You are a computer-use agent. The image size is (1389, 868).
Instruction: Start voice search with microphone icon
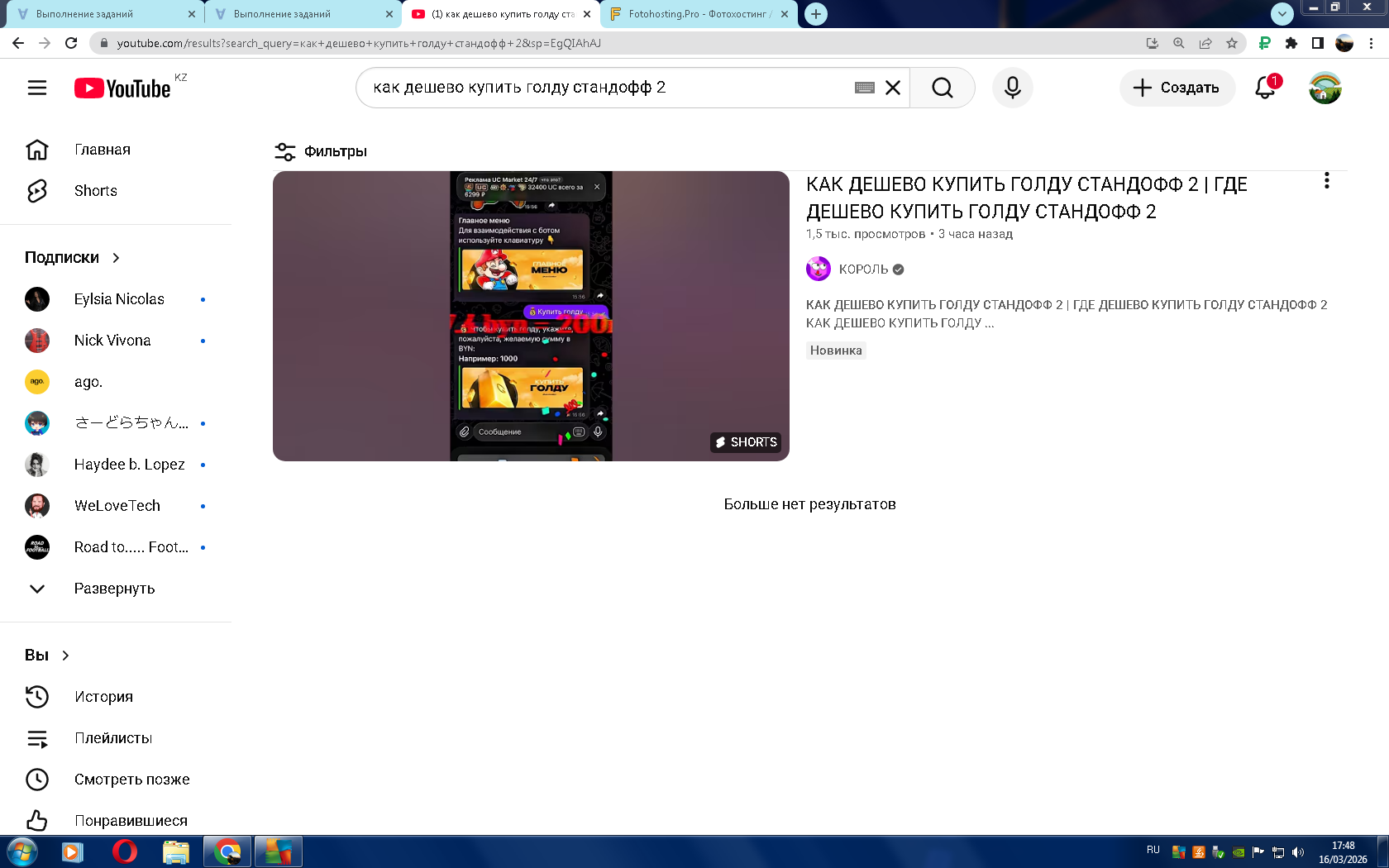pyautogui.click(x=1012, y=88)
